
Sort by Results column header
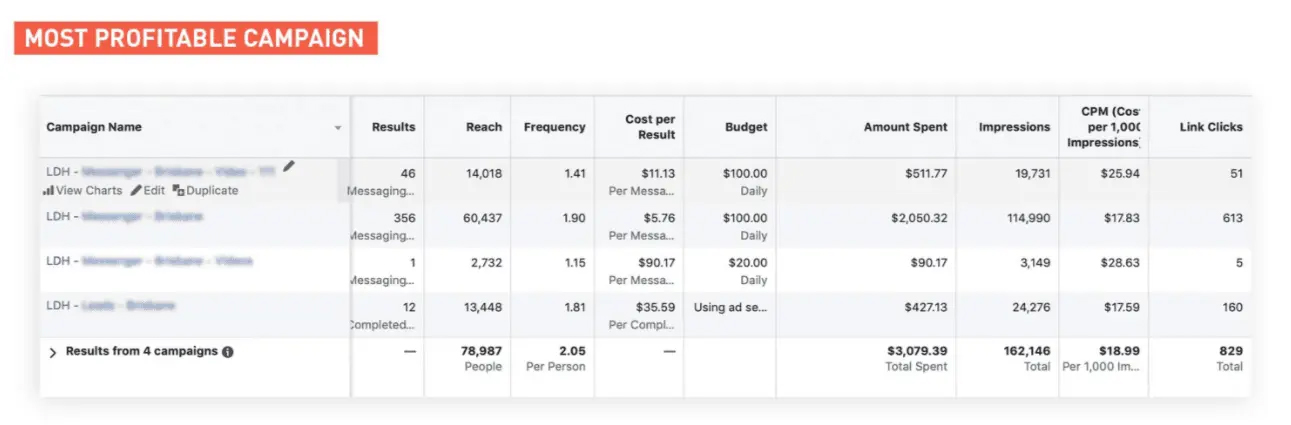pyautogui.click(x=393, y=127)
